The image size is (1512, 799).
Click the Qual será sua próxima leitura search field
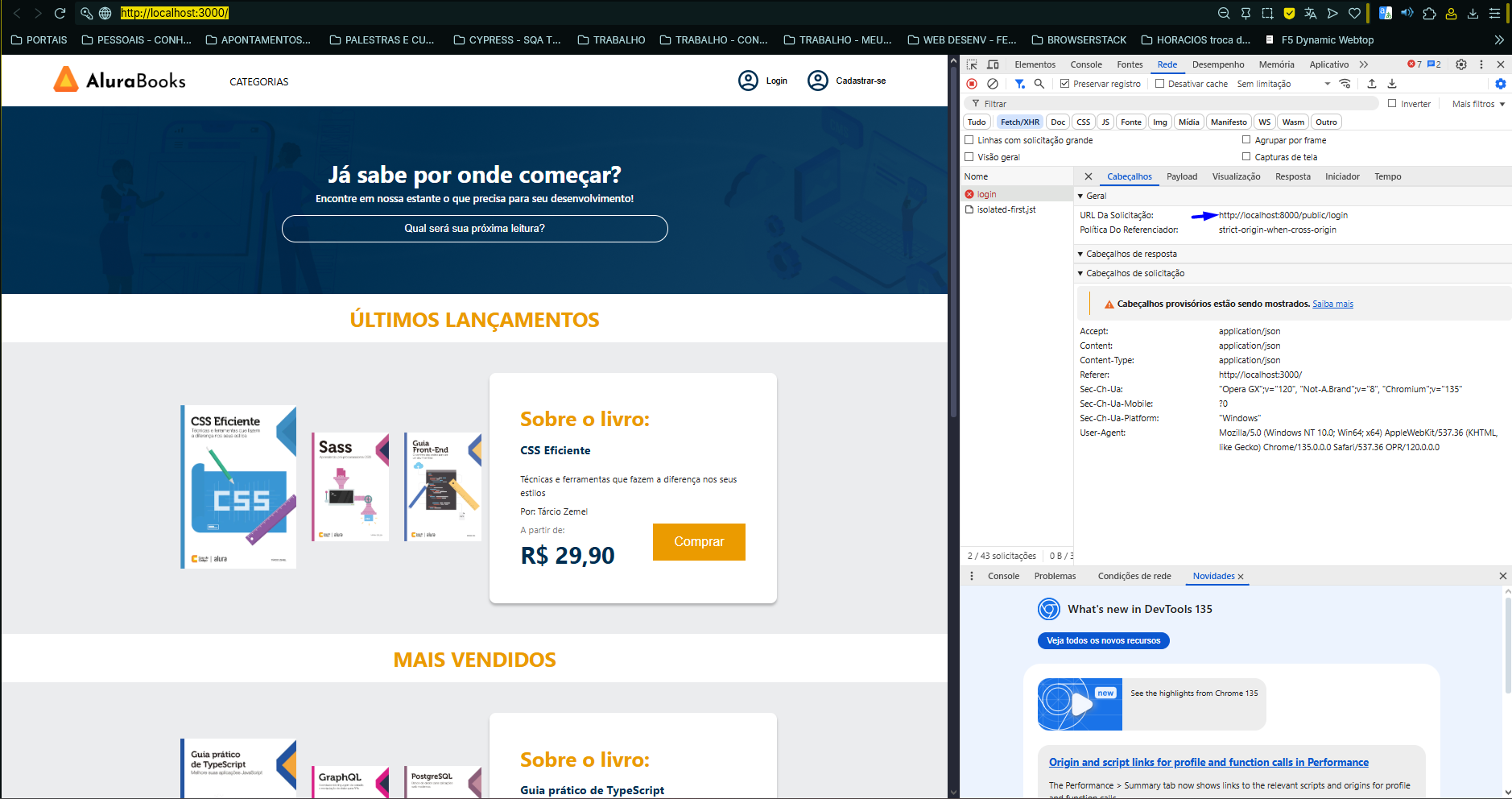pos(474,229)
